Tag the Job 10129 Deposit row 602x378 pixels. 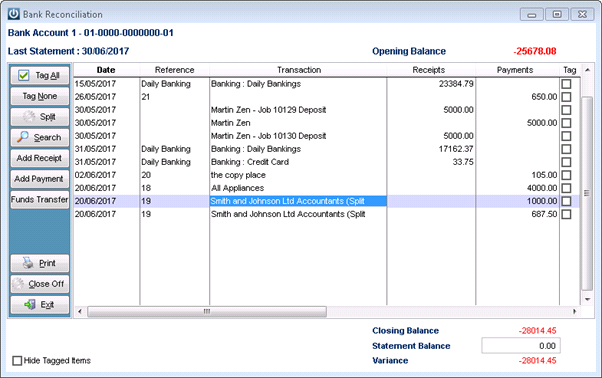566,110
